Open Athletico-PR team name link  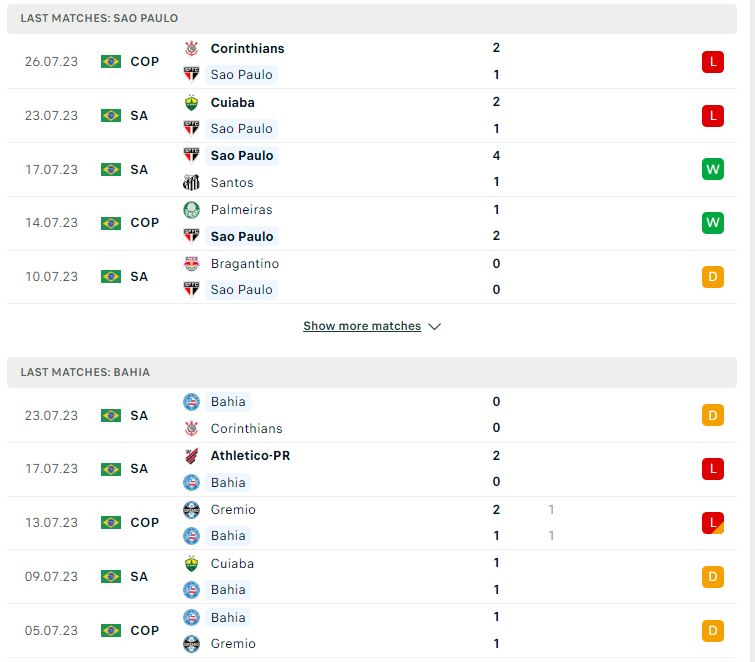[250, 455]
